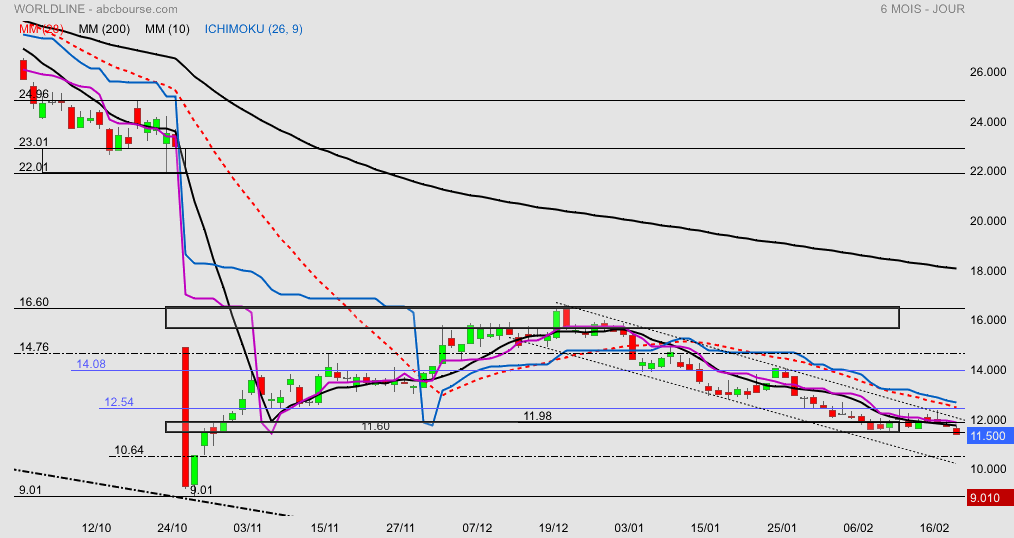The height and width of the screenshot is (538, 1014).
Task: Click the 22.000 price axis value
Action: (x=988, y=171)
